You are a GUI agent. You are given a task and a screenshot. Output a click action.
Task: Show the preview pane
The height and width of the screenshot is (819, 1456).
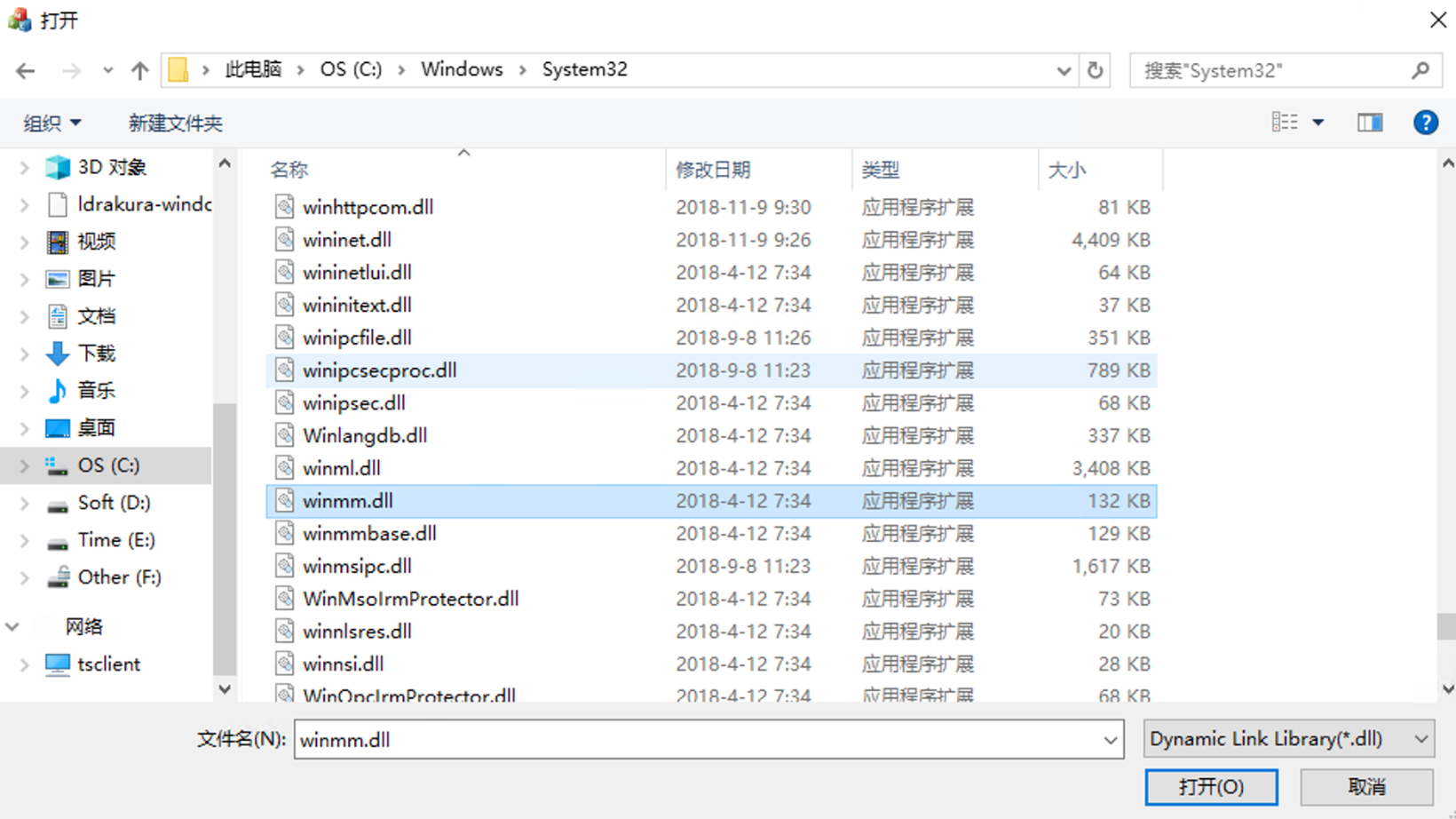1370,123
